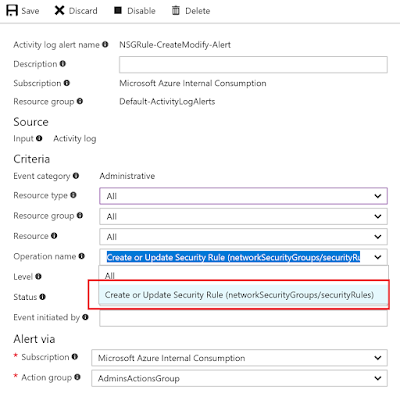The height and width of the screenshot is (400, 400).
Task: Click info icon next to Level
Action: (38, 276)
